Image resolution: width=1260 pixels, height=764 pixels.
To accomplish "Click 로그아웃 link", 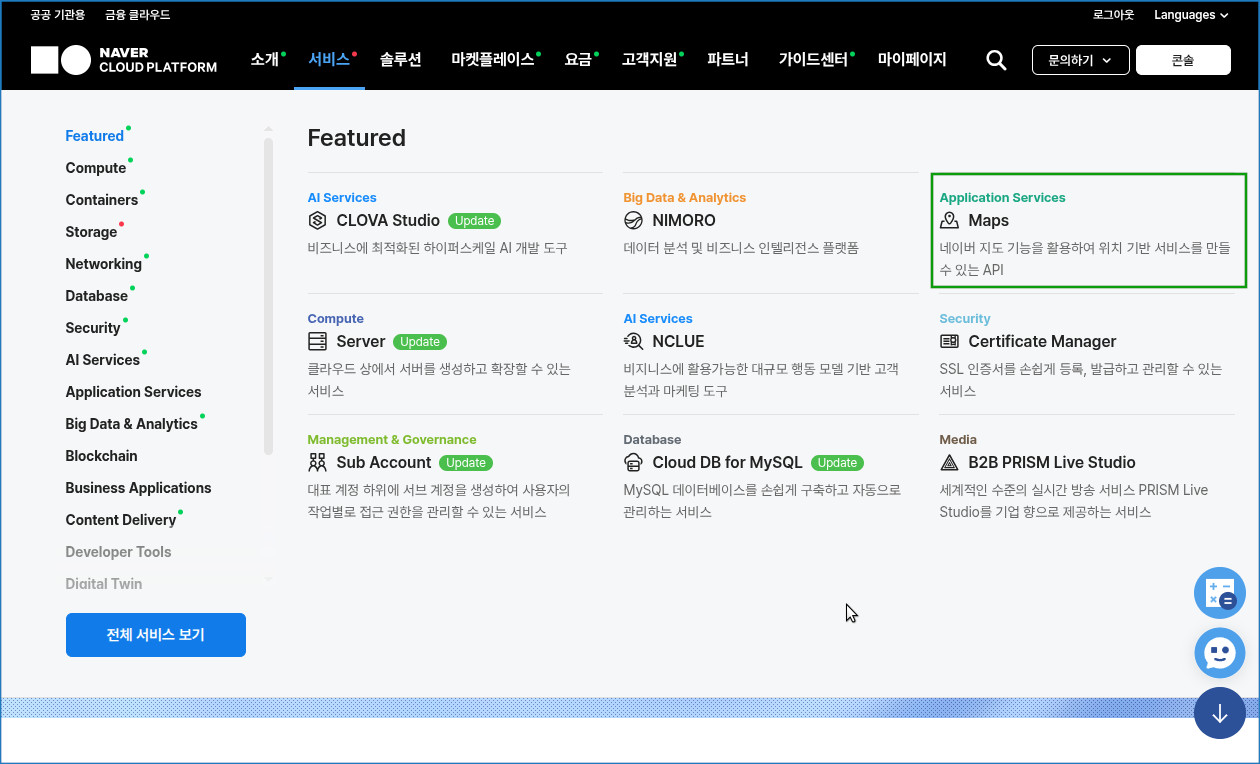I will point(1114,15).
